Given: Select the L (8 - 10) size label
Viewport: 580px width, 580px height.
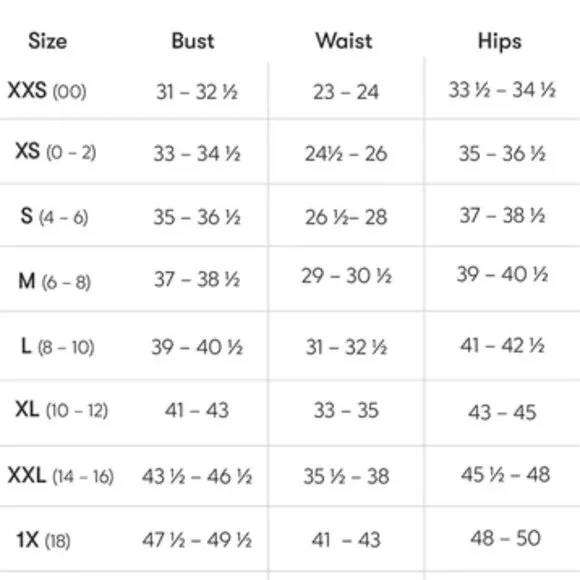Looking at the screenshot, I should click(x=58, y=347).
